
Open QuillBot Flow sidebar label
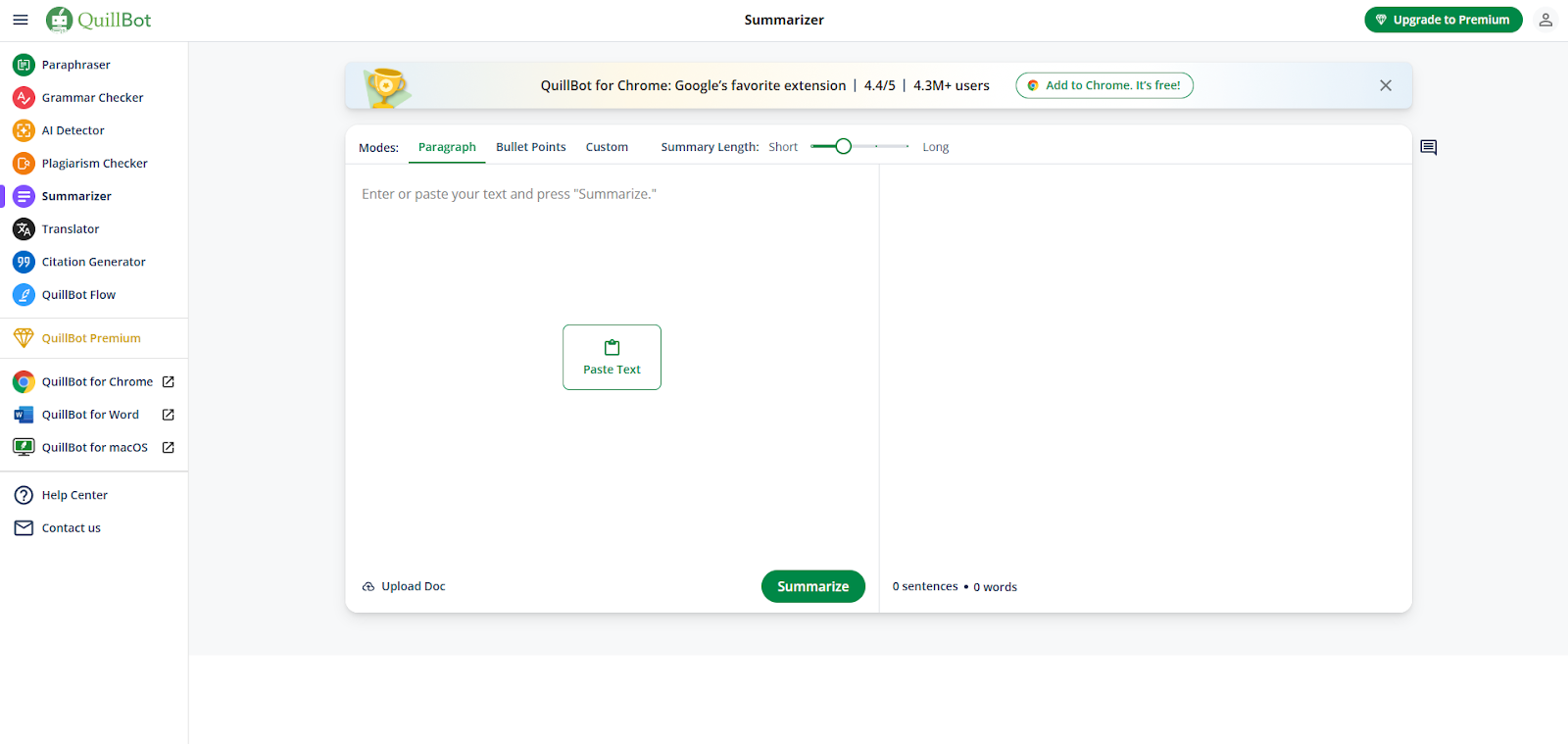pos(78,295)
